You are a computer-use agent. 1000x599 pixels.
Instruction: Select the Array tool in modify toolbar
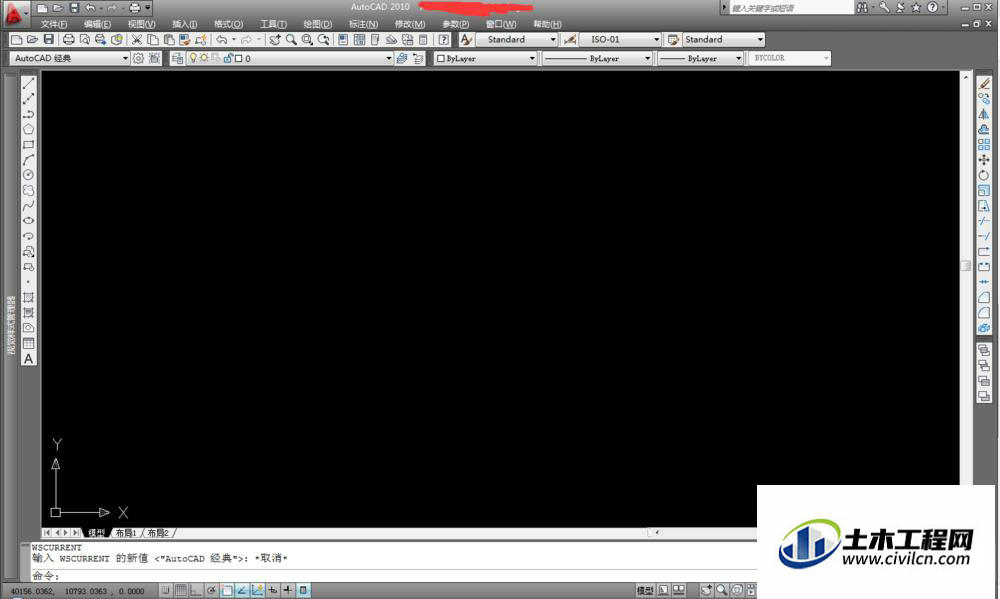click(984, 145)
